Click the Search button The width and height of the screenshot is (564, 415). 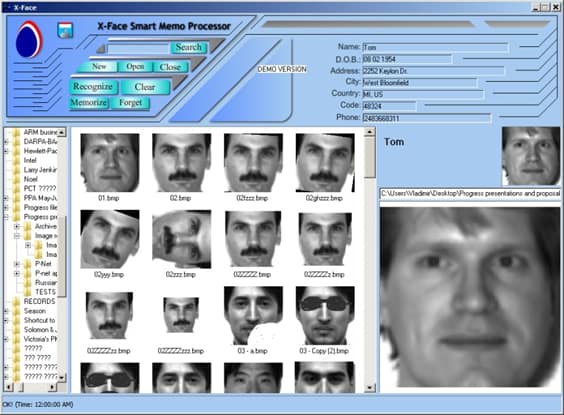tap(188, 47)
